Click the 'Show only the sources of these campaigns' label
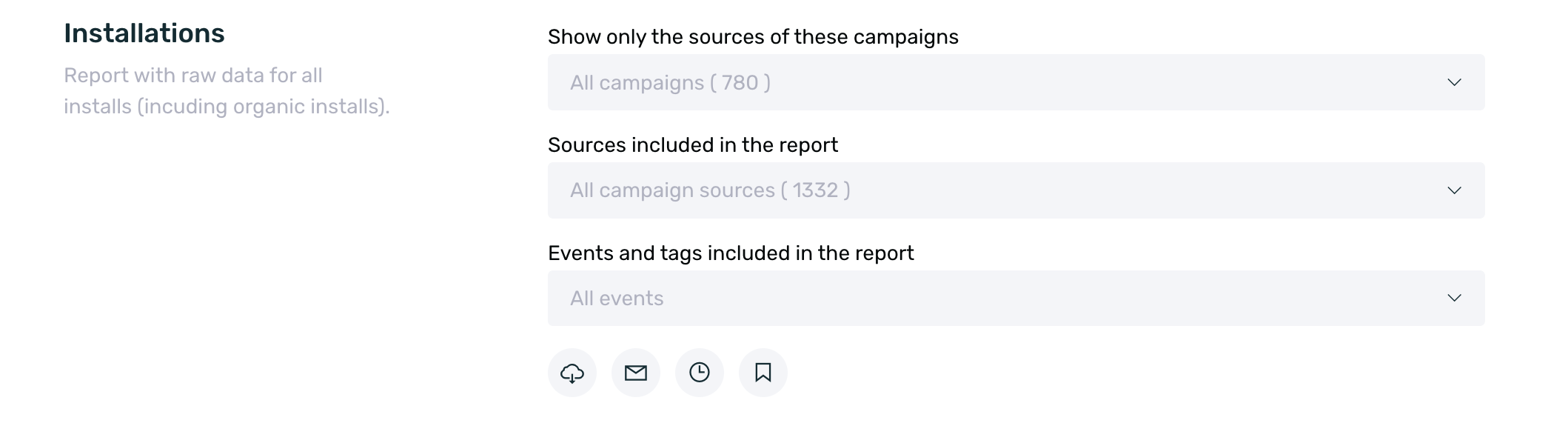The height and width of the screenshot is (446, 1568). click(x=753, y=37)
